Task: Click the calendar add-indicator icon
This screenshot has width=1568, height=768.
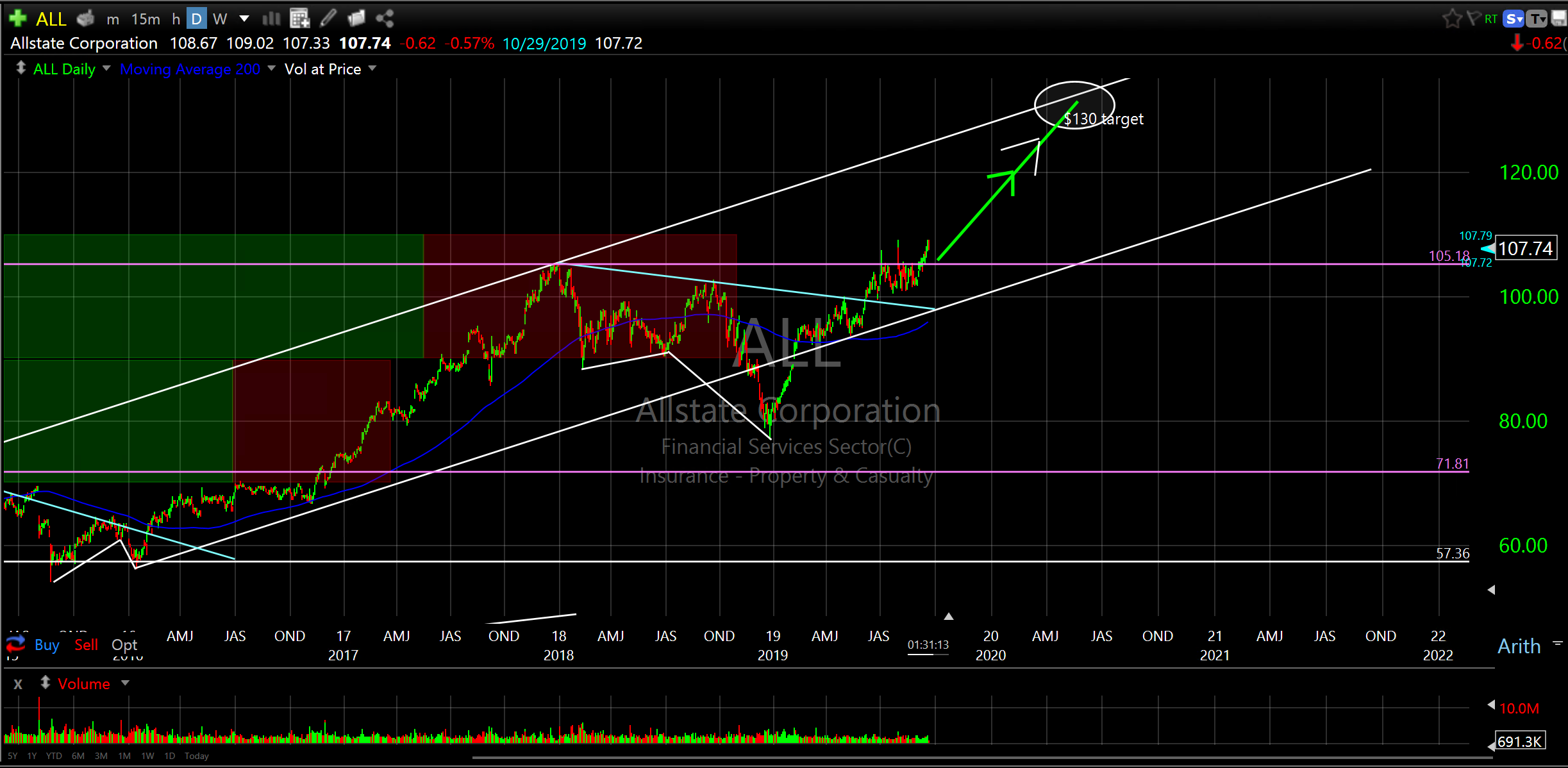Action: click(299, 19)
